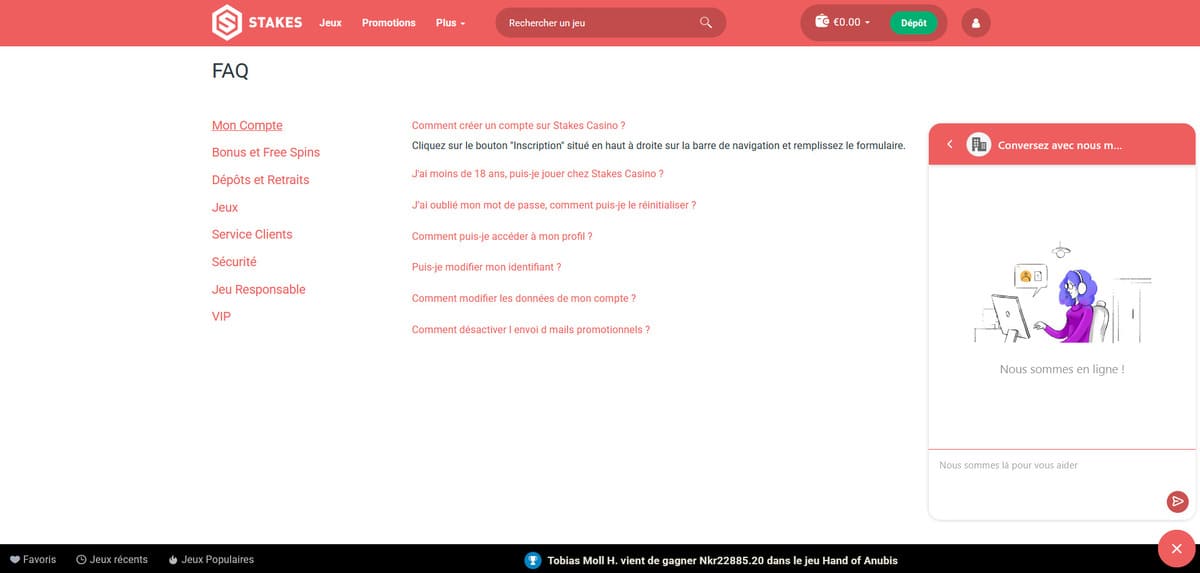
Task: Open Jeux récents in the bottom bar
Action: pos(112,560)
